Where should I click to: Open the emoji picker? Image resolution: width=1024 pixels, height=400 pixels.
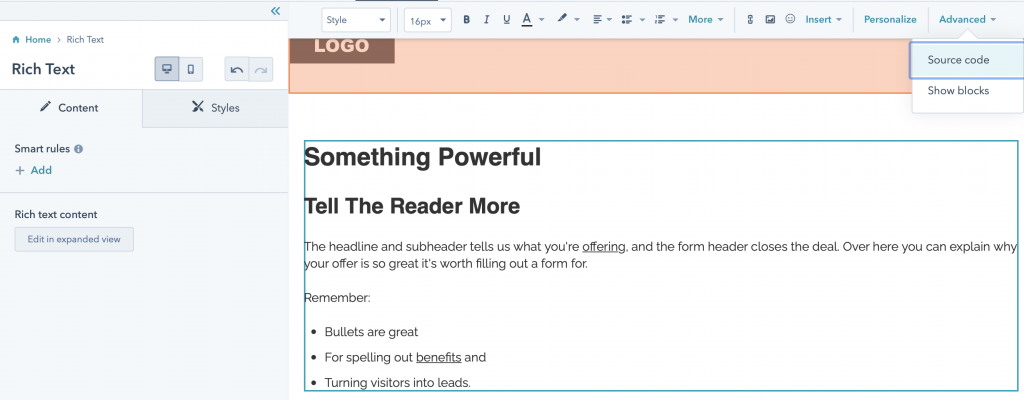coord(790,19)
